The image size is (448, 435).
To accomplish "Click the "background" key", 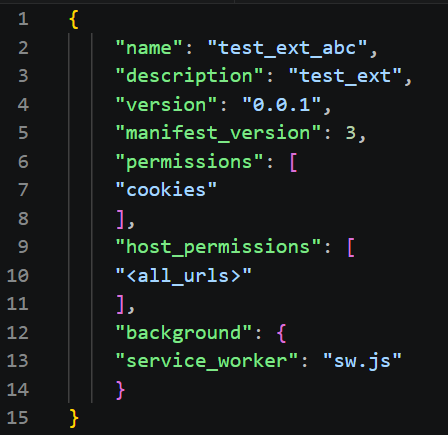I will 184,333.
